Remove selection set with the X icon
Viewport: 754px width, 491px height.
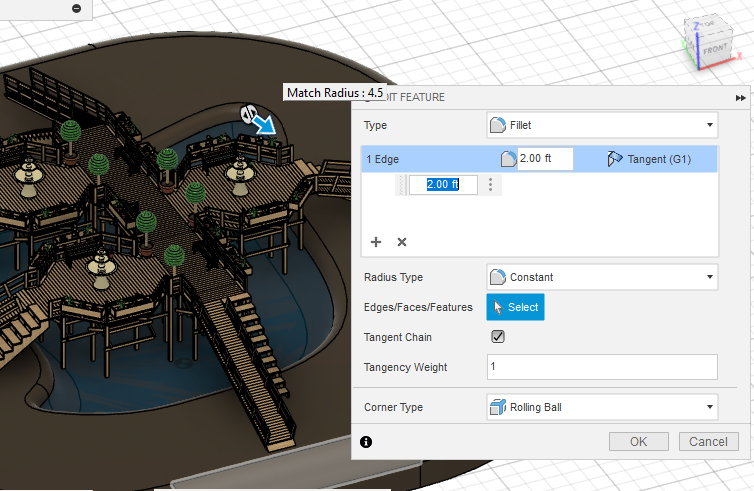(402, 242)
